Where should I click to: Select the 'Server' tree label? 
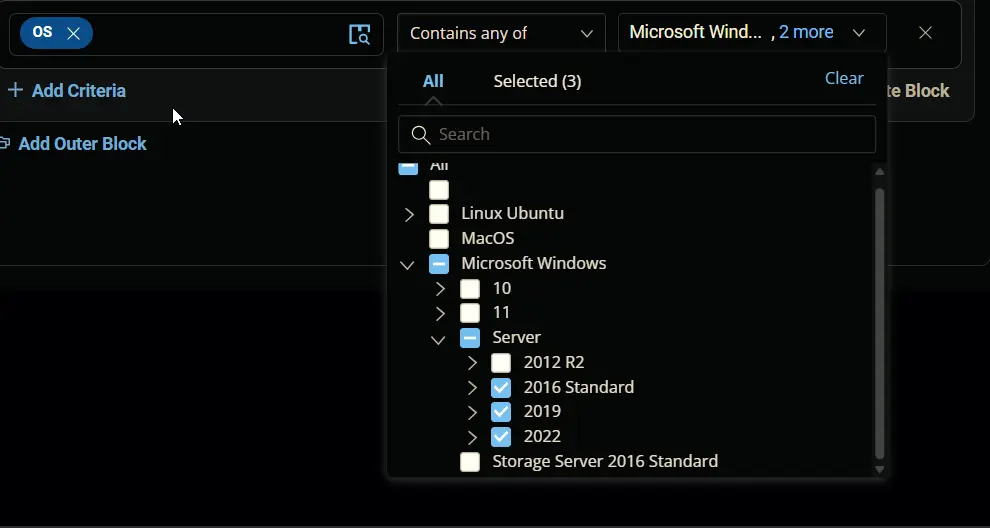point(516,338)
